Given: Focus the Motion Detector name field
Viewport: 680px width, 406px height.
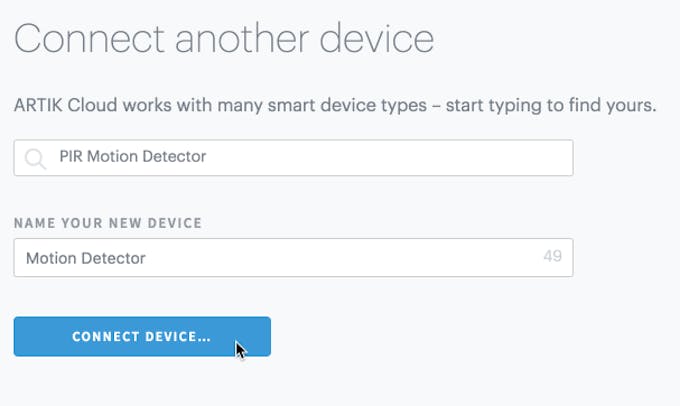Looking at the screenshot, I should (294, 258).
